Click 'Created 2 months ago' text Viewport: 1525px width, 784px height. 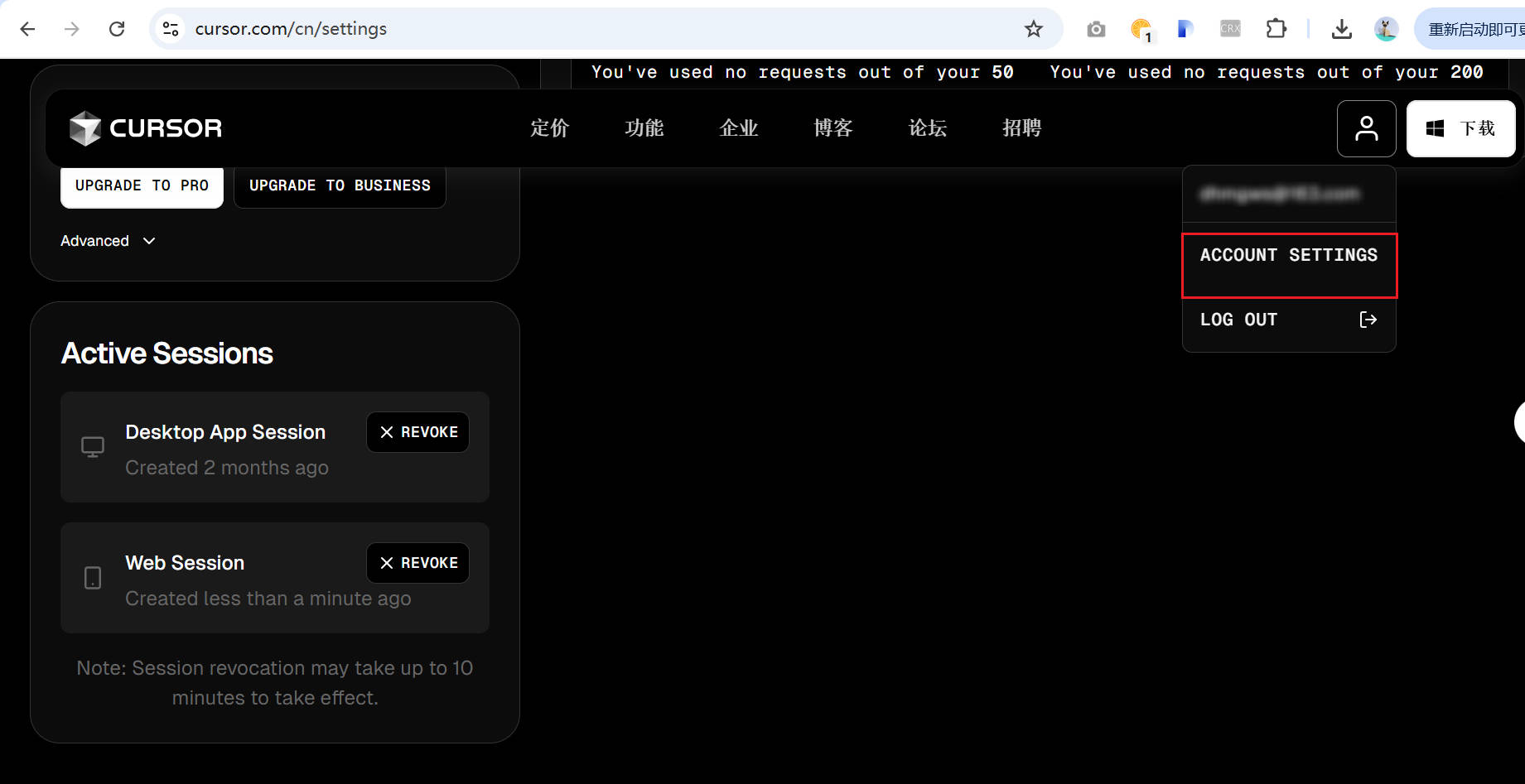tap(227, 468)
